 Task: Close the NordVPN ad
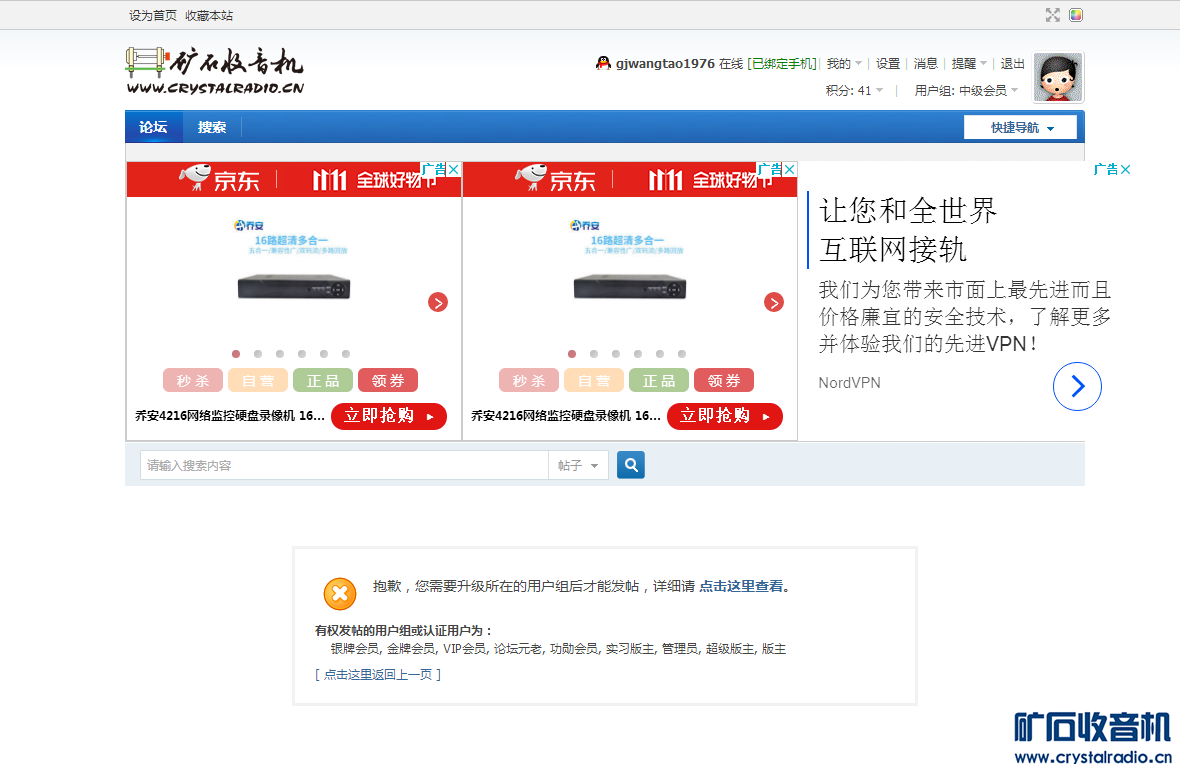1125,170
